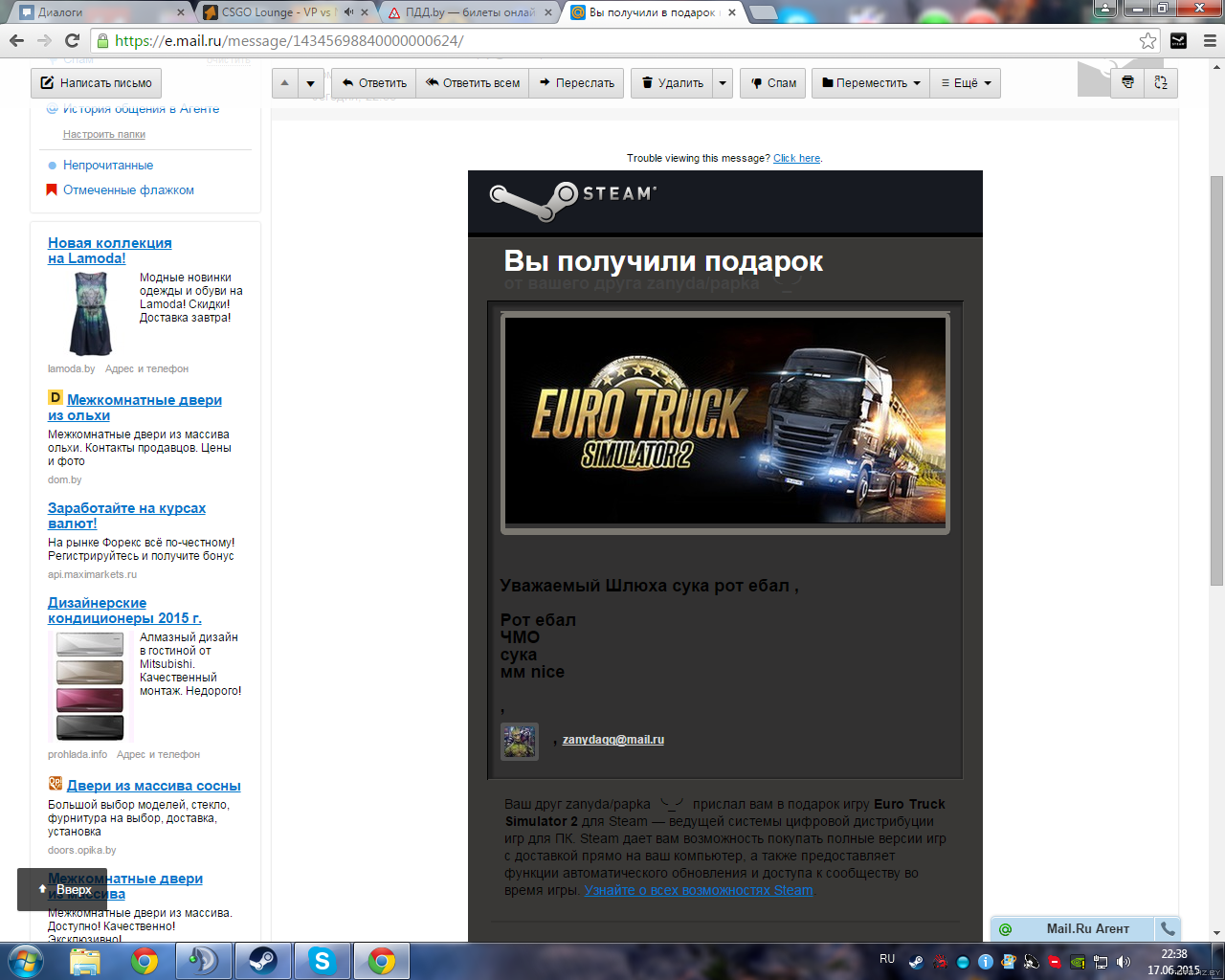The width and height of the screenshot is (1225, 980).
Task: Click the sender avatar thumbnail
Action: click(x=520, y=742)
